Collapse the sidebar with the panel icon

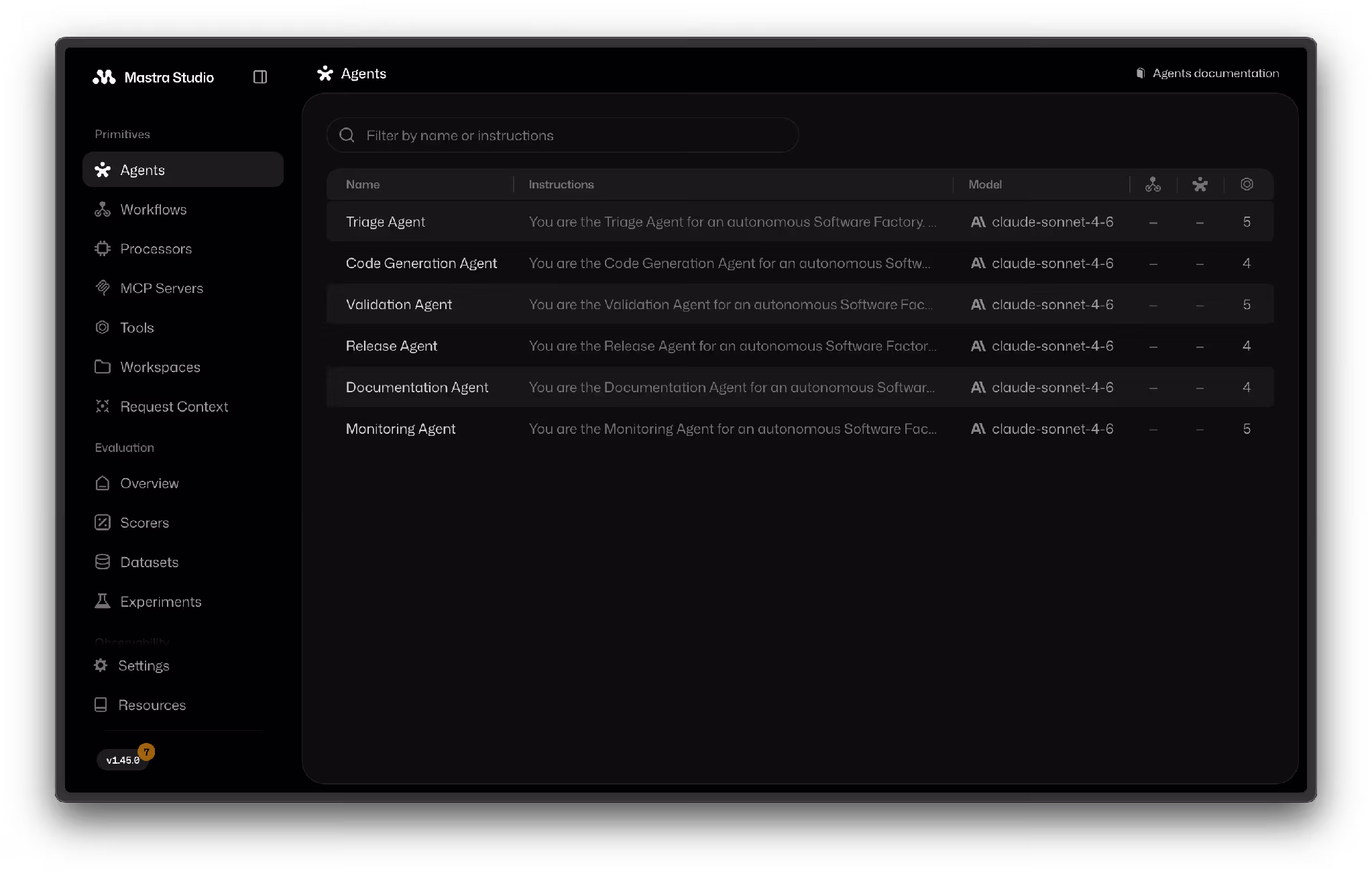pyautogui.click(x=260, y=77)
